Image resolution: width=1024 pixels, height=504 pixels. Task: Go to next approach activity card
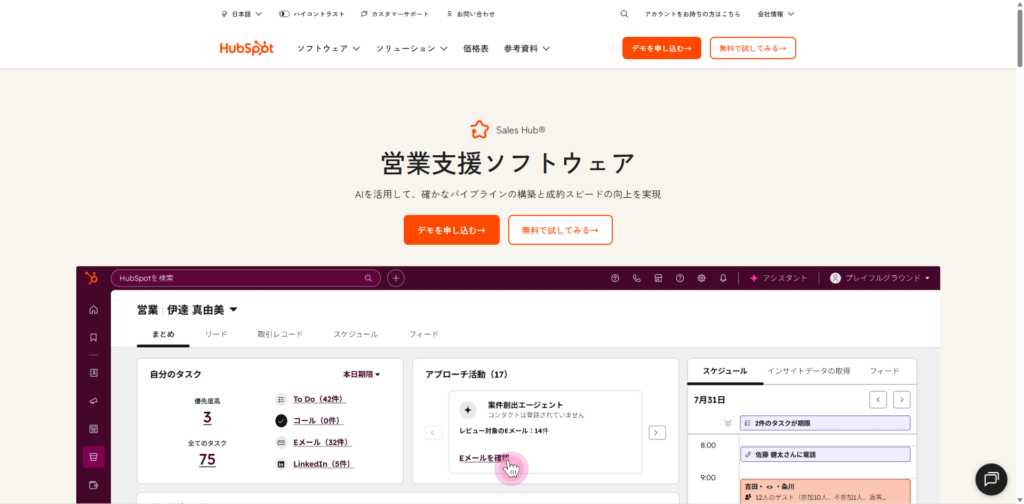tap(657, 432)
